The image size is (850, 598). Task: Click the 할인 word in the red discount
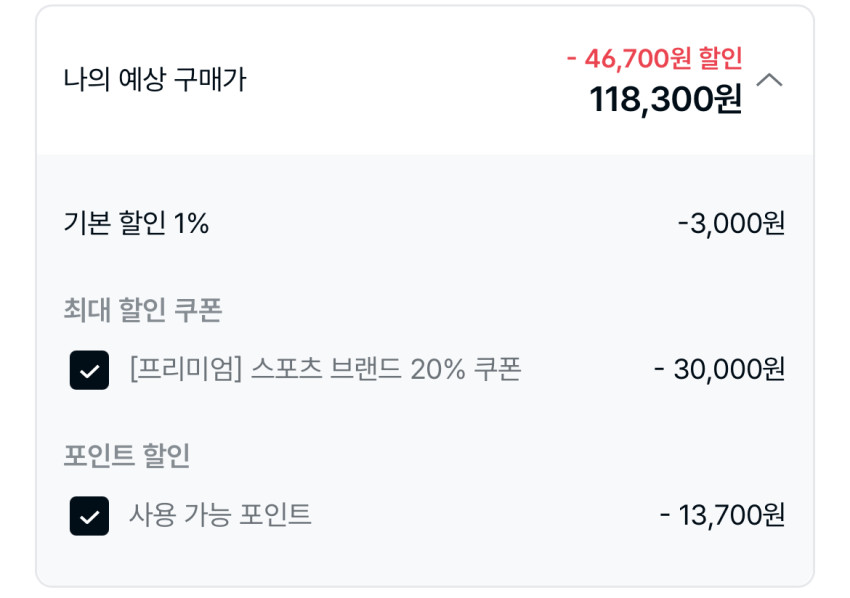click(x=720, y=58)
